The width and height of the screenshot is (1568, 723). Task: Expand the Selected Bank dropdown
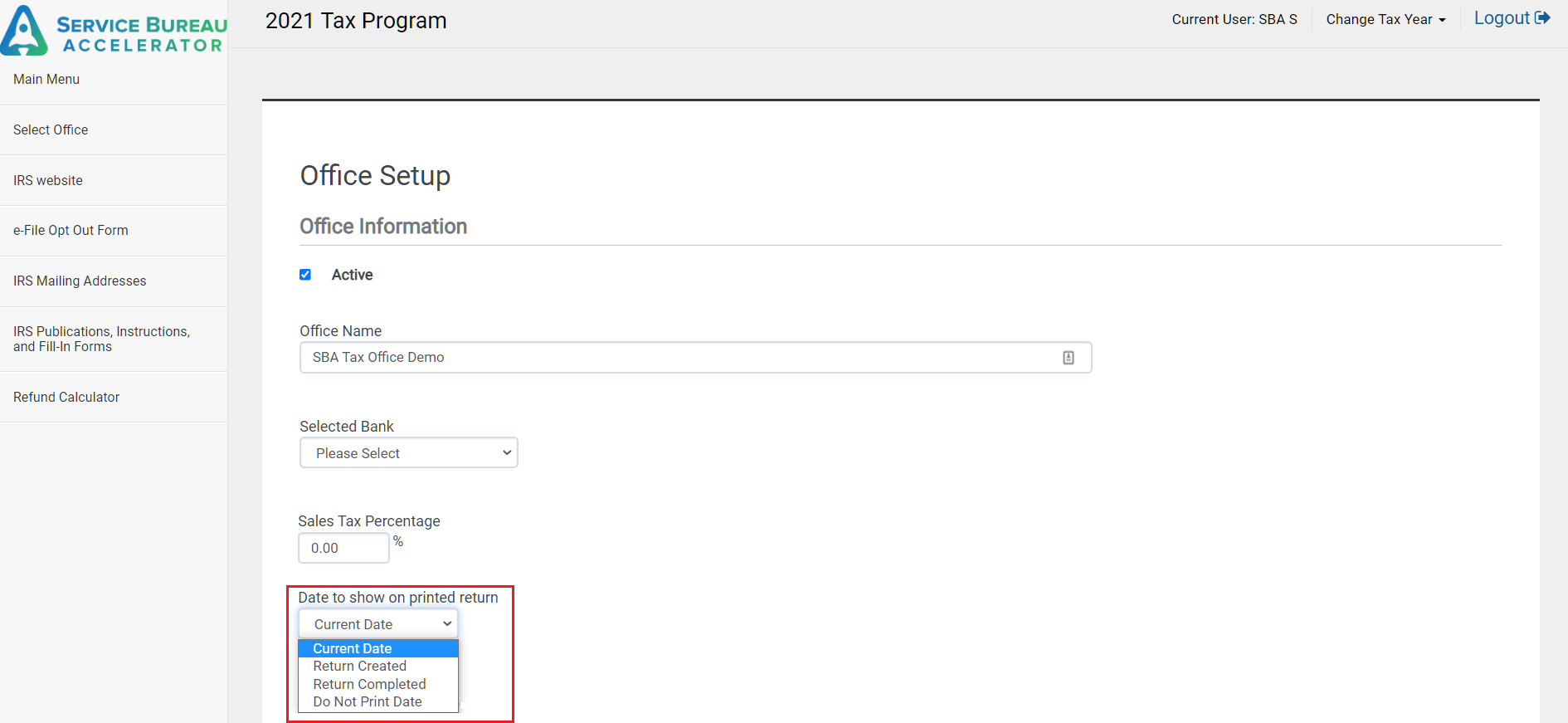409,453
